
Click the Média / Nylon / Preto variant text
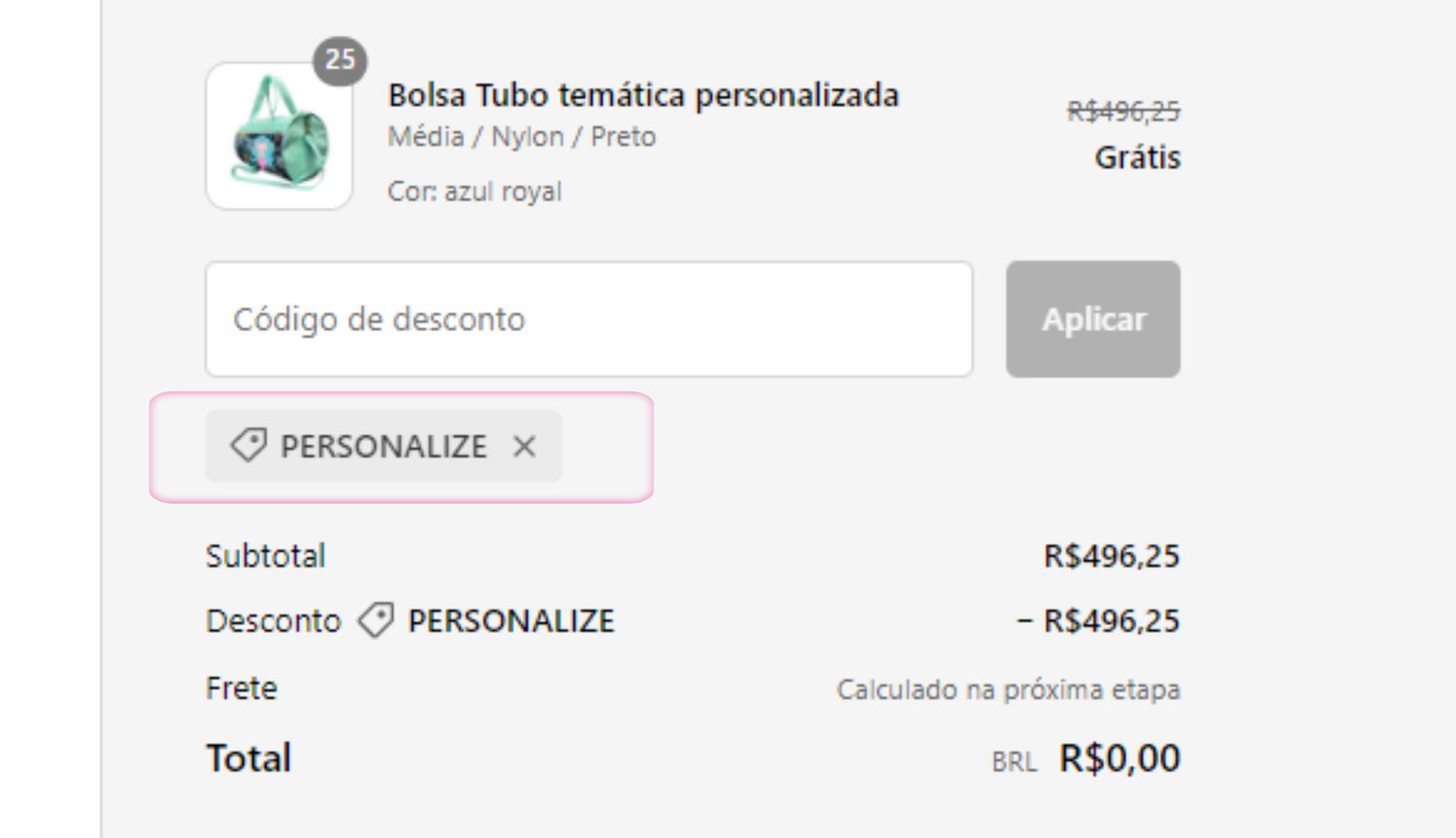[x=521, y=137]
